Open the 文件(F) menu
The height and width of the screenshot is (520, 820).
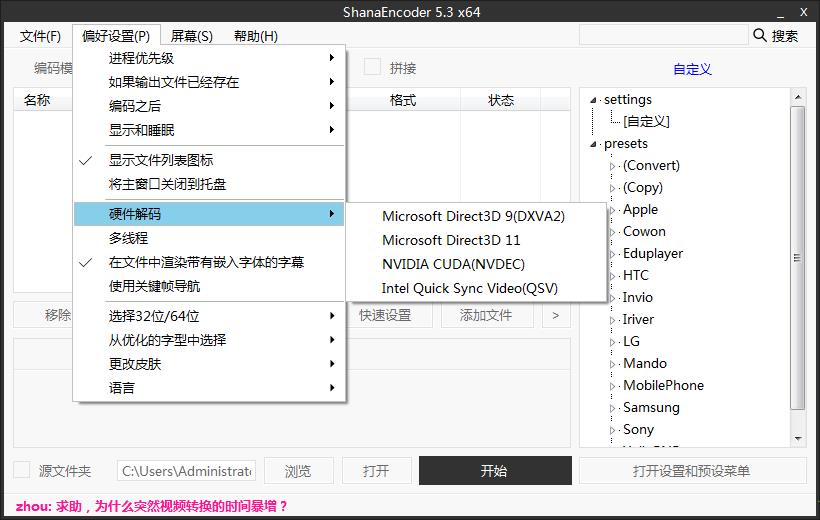pos(40,36)
